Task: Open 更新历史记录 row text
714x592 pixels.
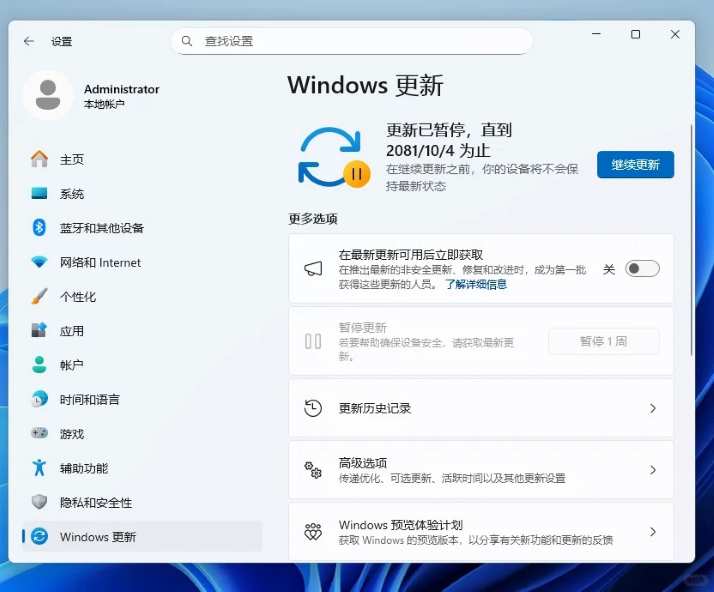Action: pyautogui.click(x=375, y=408)
